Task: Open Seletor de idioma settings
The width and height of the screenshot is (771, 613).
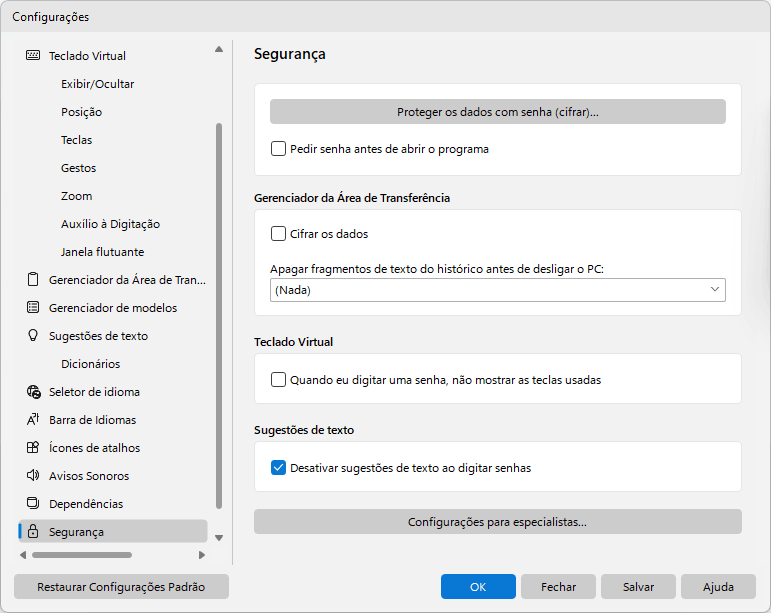Action: tap(94, 392)
